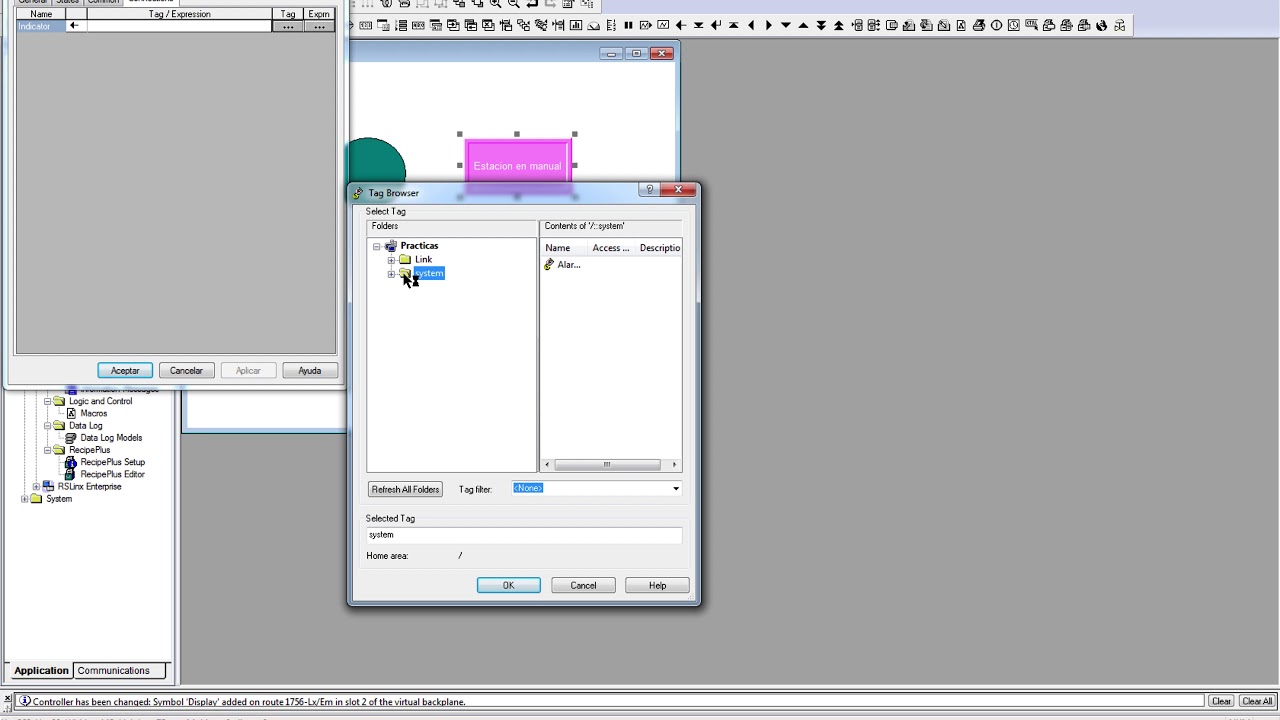This screenshot has height=720, width=1280.
Task: Click the contents pane horizontal scrollbar
Action: point(610,465)
